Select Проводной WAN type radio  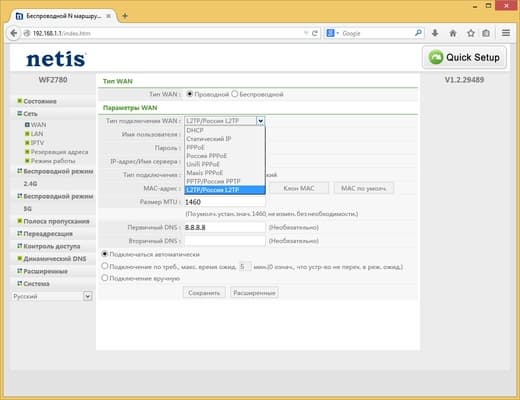[189, 94]
